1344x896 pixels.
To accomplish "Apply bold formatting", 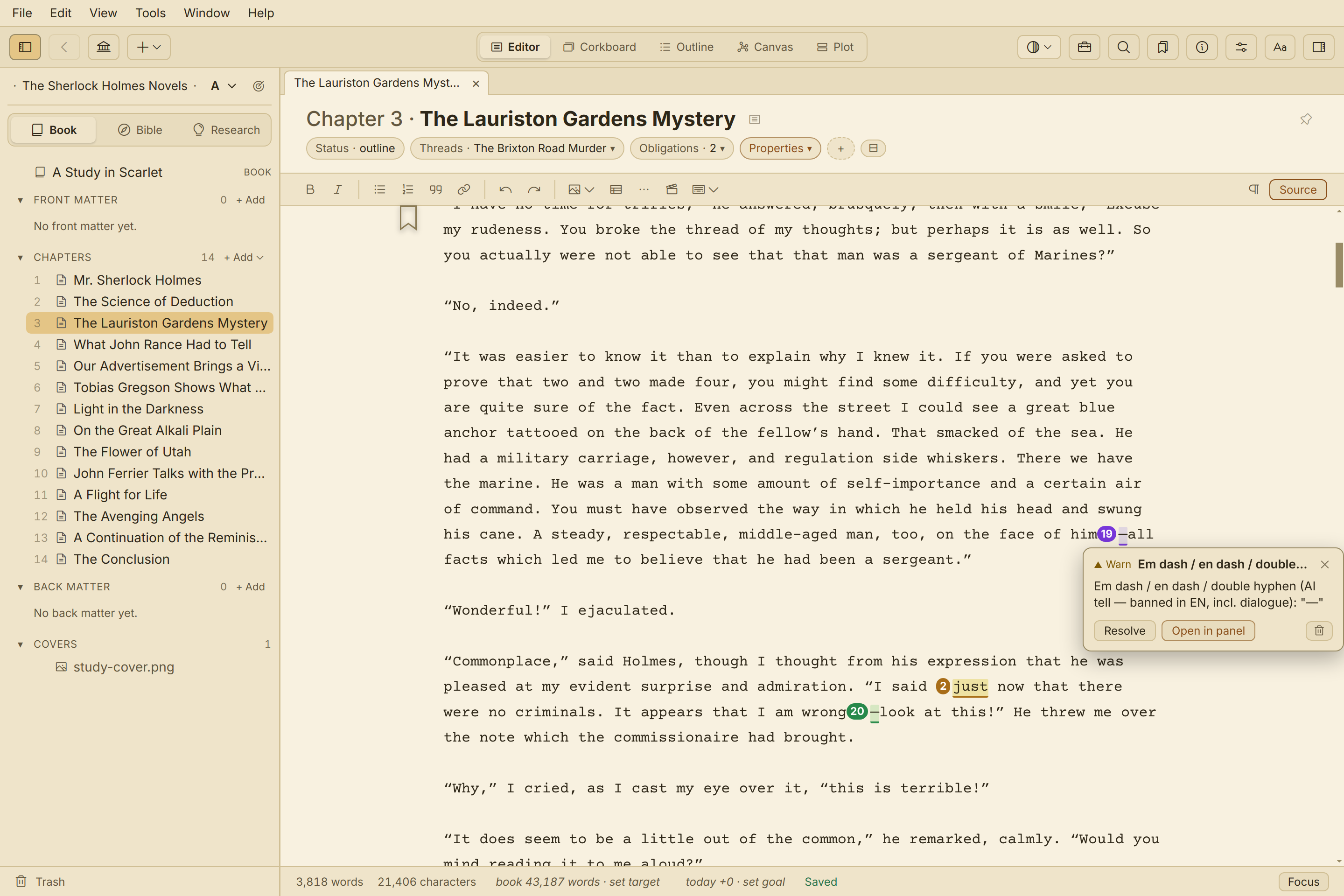I will 310,189.
